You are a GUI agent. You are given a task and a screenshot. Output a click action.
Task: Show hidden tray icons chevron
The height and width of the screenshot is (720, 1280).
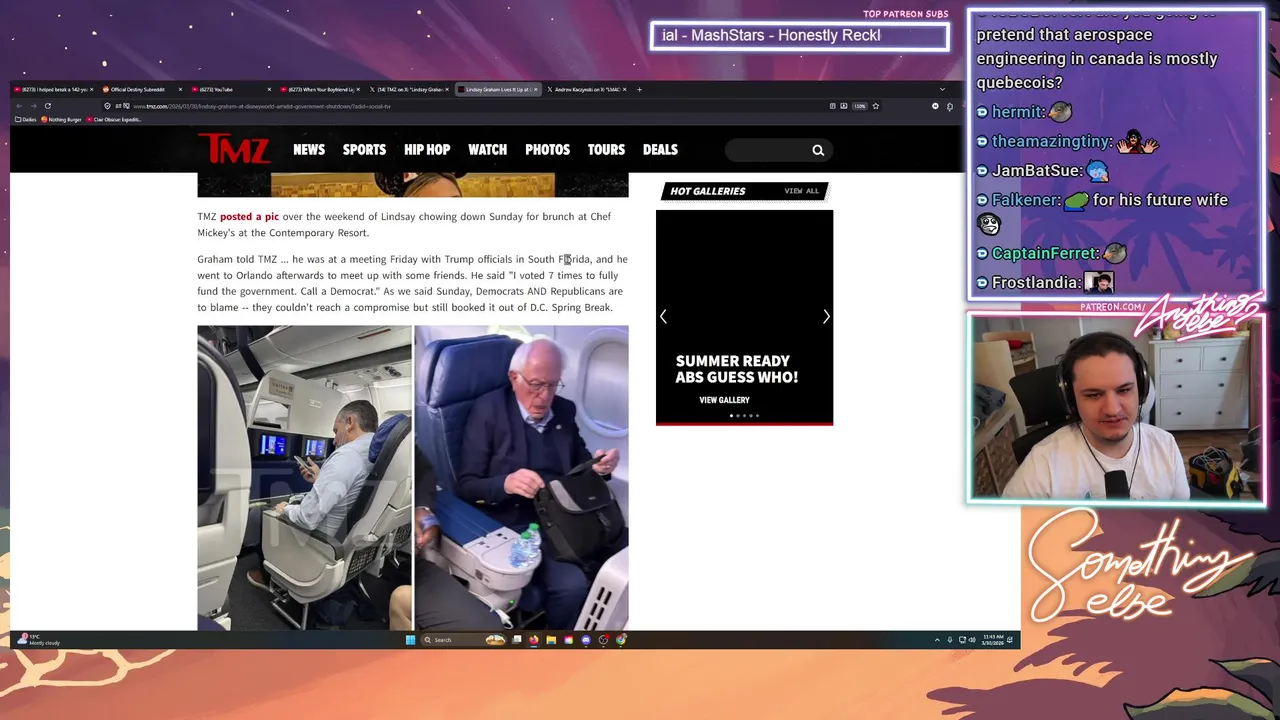pyautogui.click(x=937, y=640)
